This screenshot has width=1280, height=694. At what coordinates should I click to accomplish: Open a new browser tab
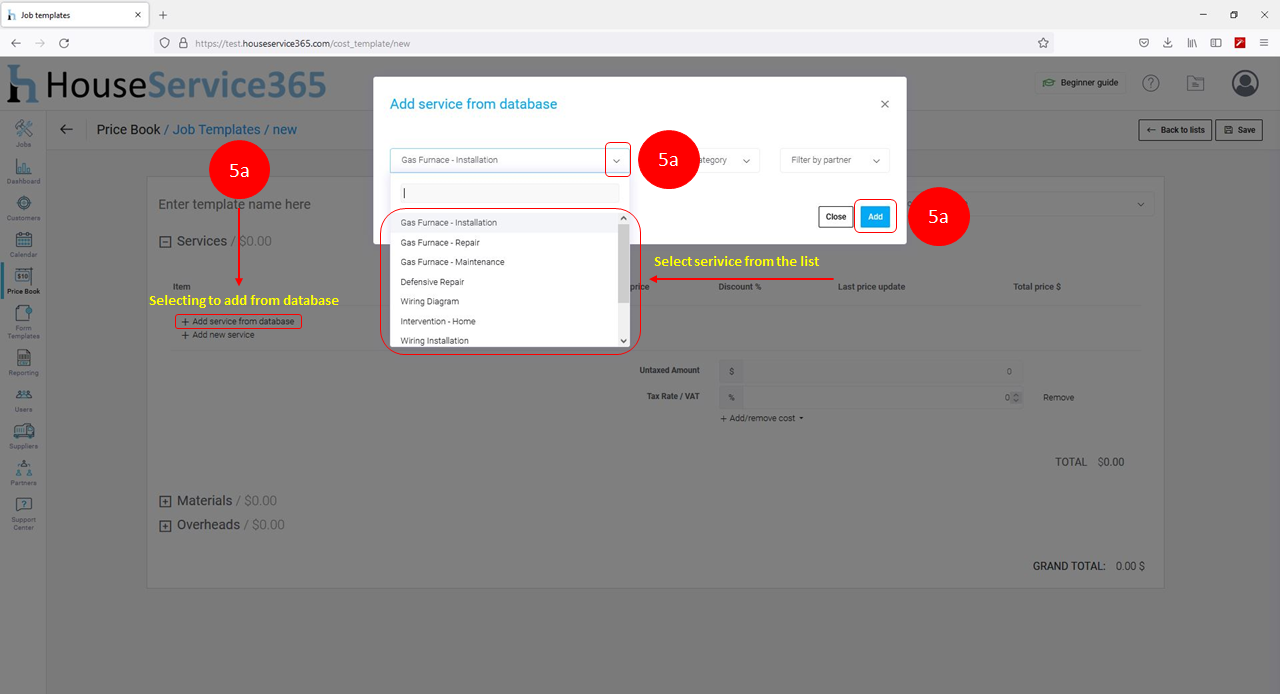[x=163, y=15]
